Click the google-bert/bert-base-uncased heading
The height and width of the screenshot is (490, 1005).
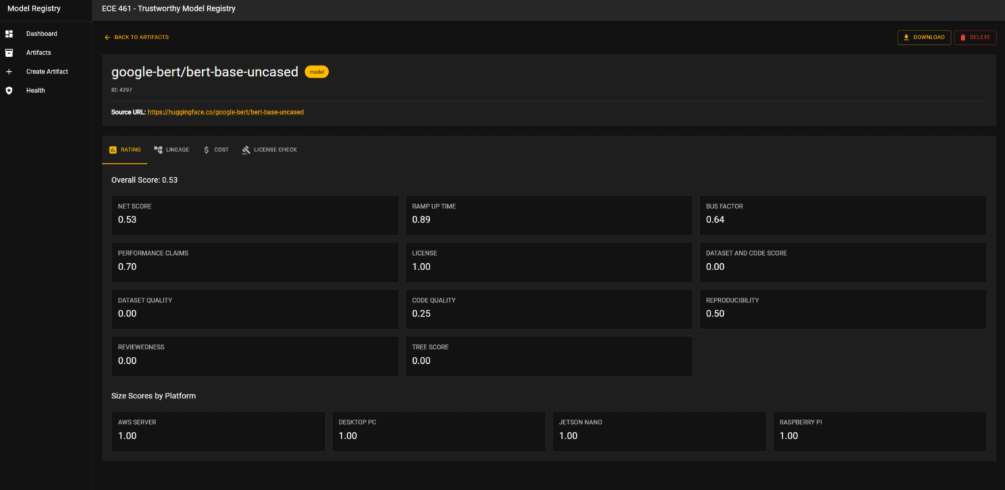point(205,72)
